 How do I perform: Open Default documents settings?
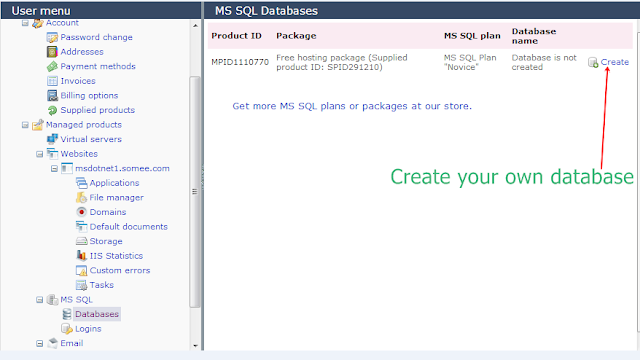coord(129,227)
